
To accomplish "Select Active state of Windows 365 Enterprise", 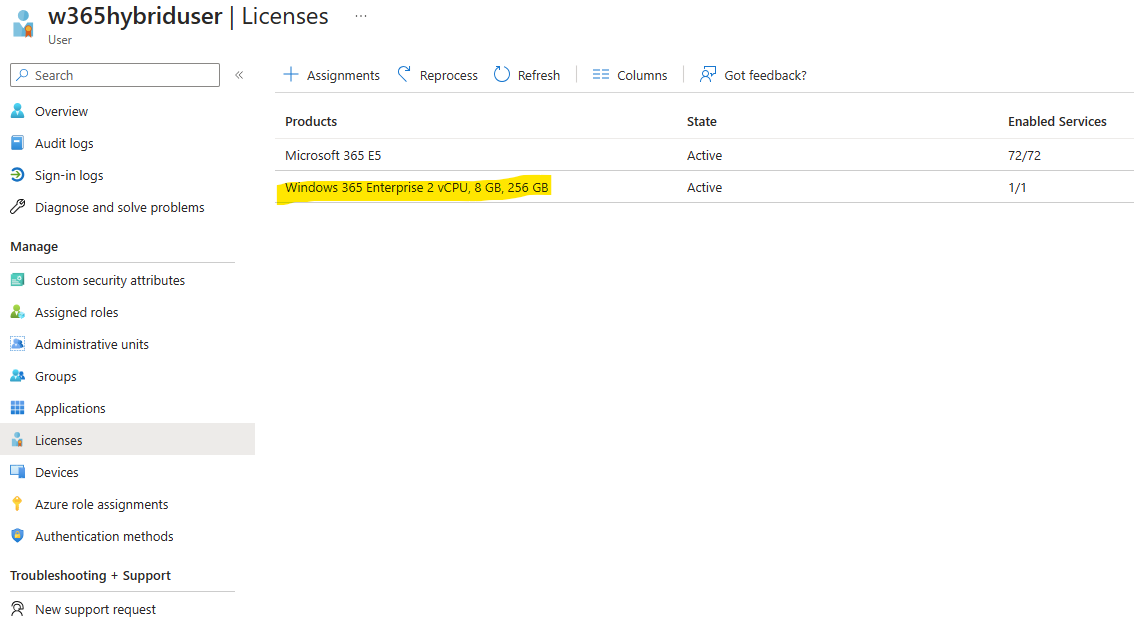I will tap(704, 187).
